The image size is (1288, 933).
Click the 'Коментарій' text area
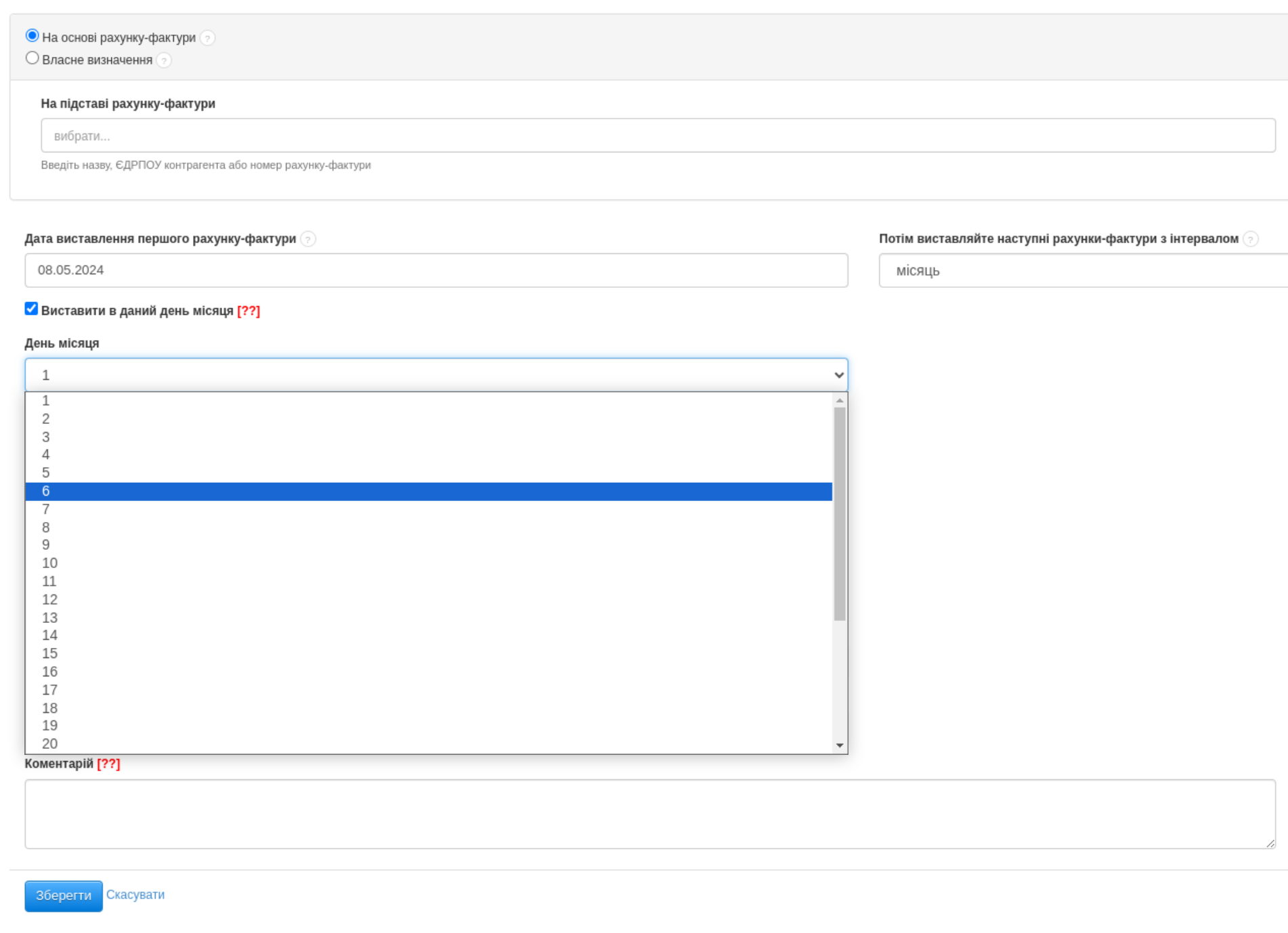point(649,814)
